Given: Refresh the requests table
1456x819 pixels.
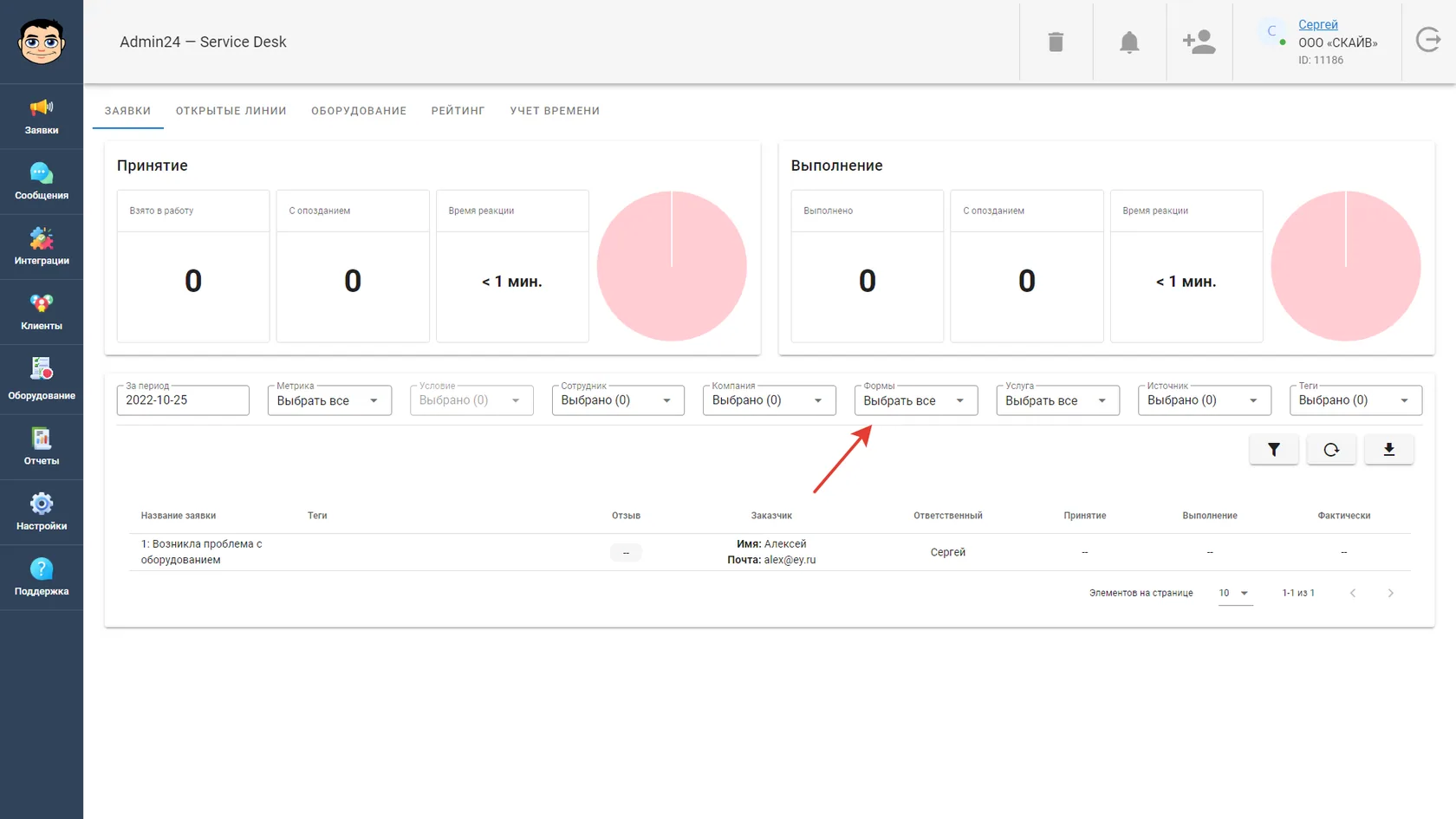Looking at the screenshot, I should (1331, 449).
